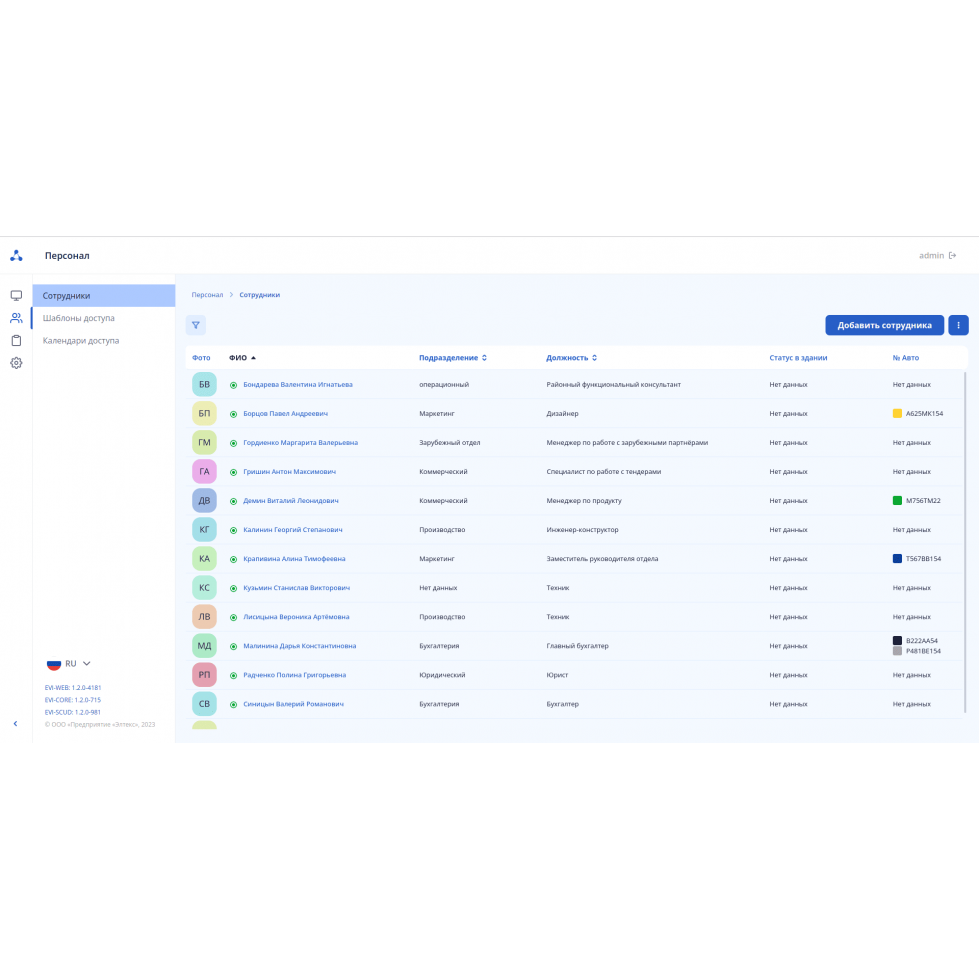Click the БВ avatar thumbnail
Screen dimensions: 980x980
tap(204, 384)
